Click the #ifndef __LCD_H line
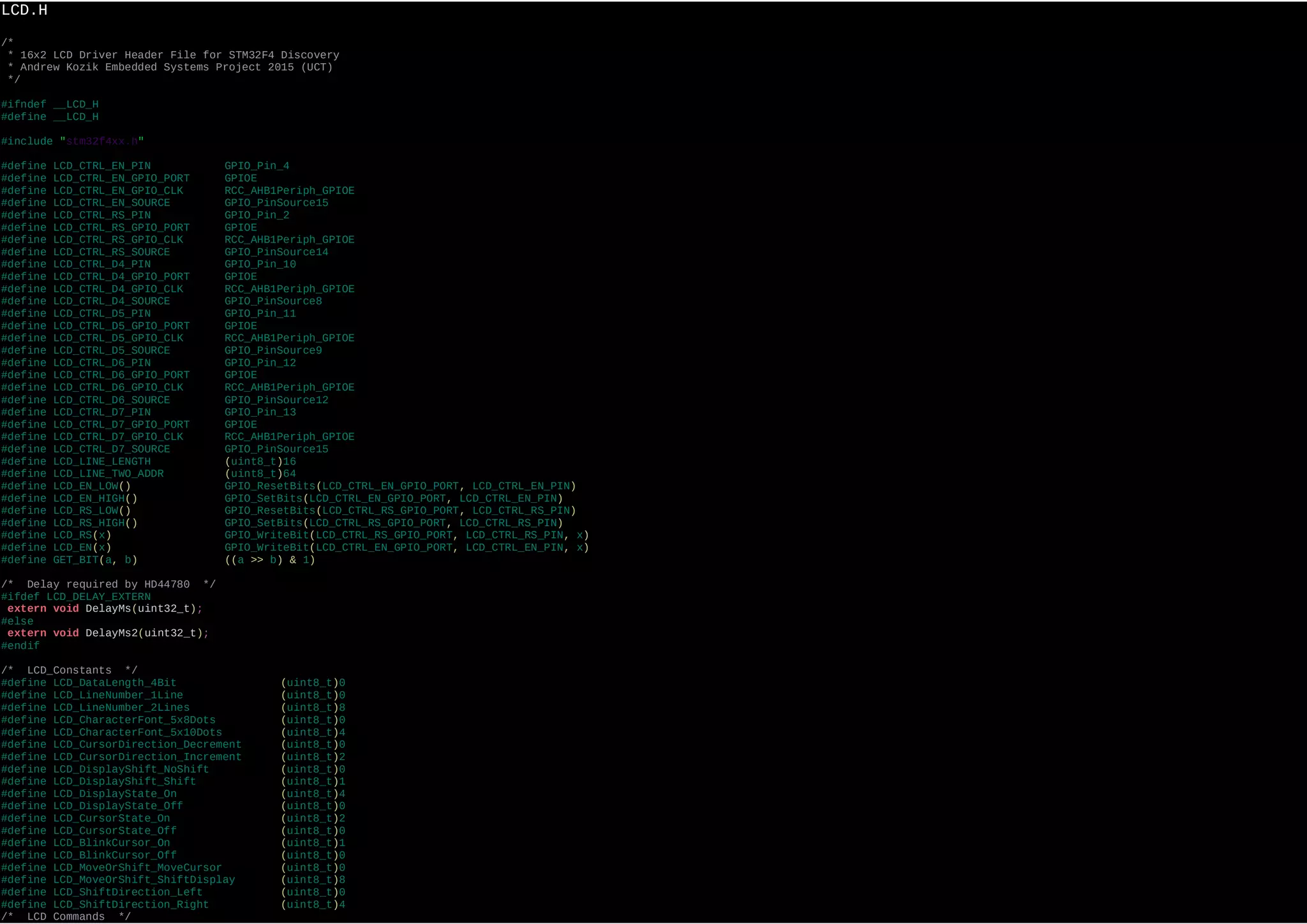Image resolution: width=1307 pixels, height=924 pixels. [x=50, y=105]
